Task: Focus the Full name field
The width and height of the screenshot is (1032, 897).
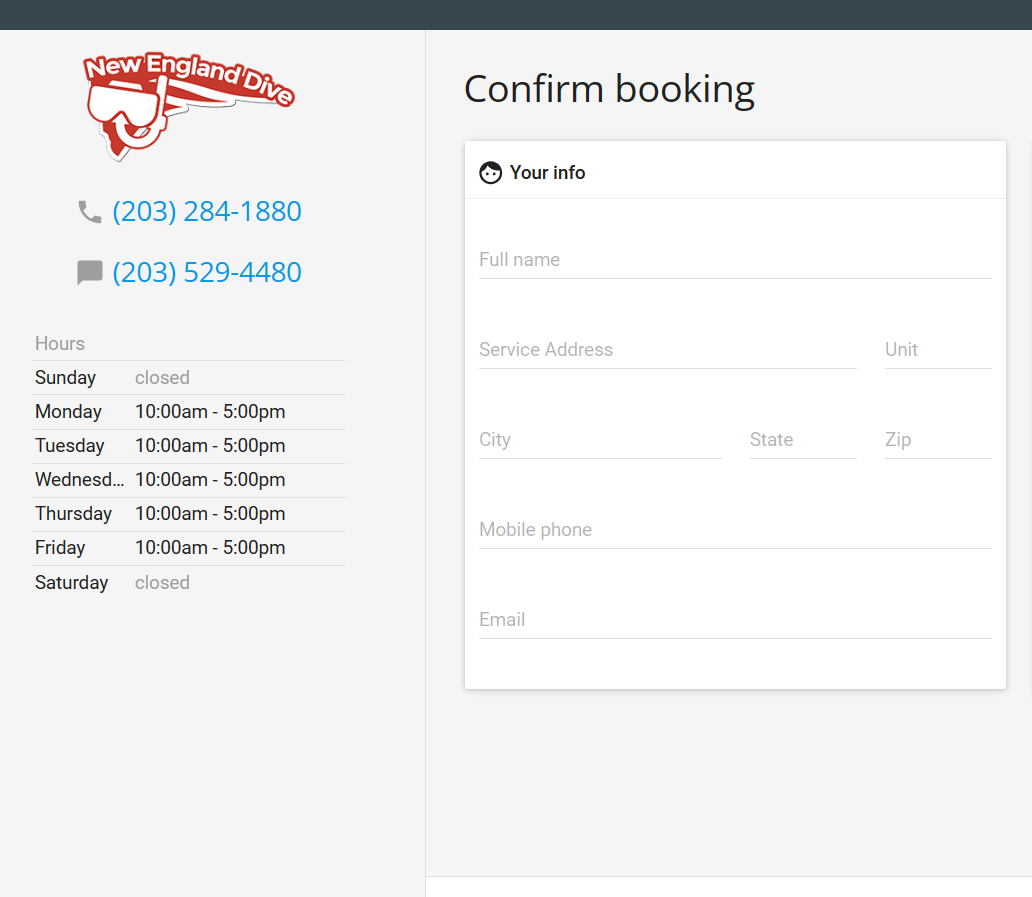Action: point(735,260)
